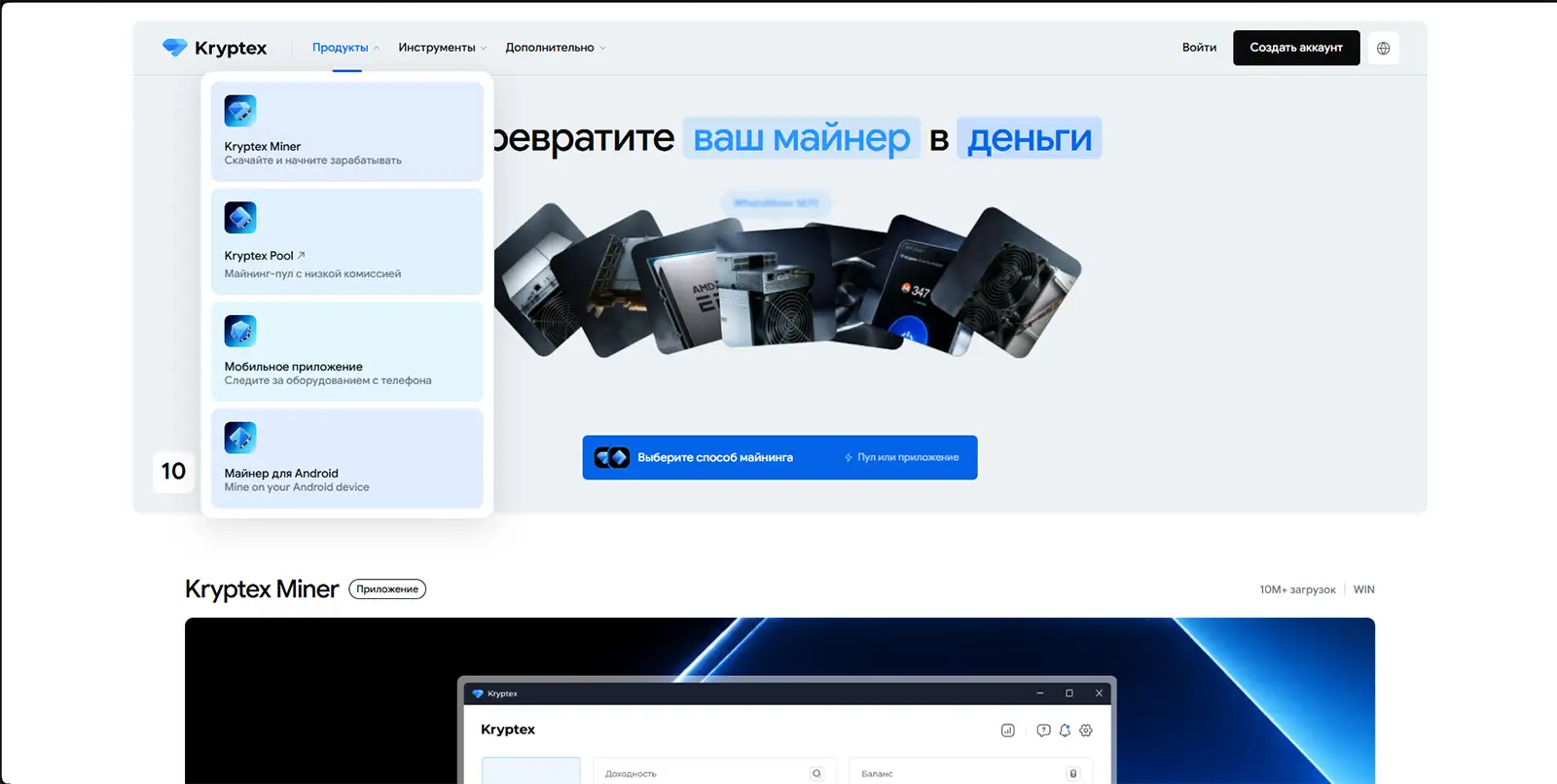Click the Баланс field in the app

click(970, 771)
